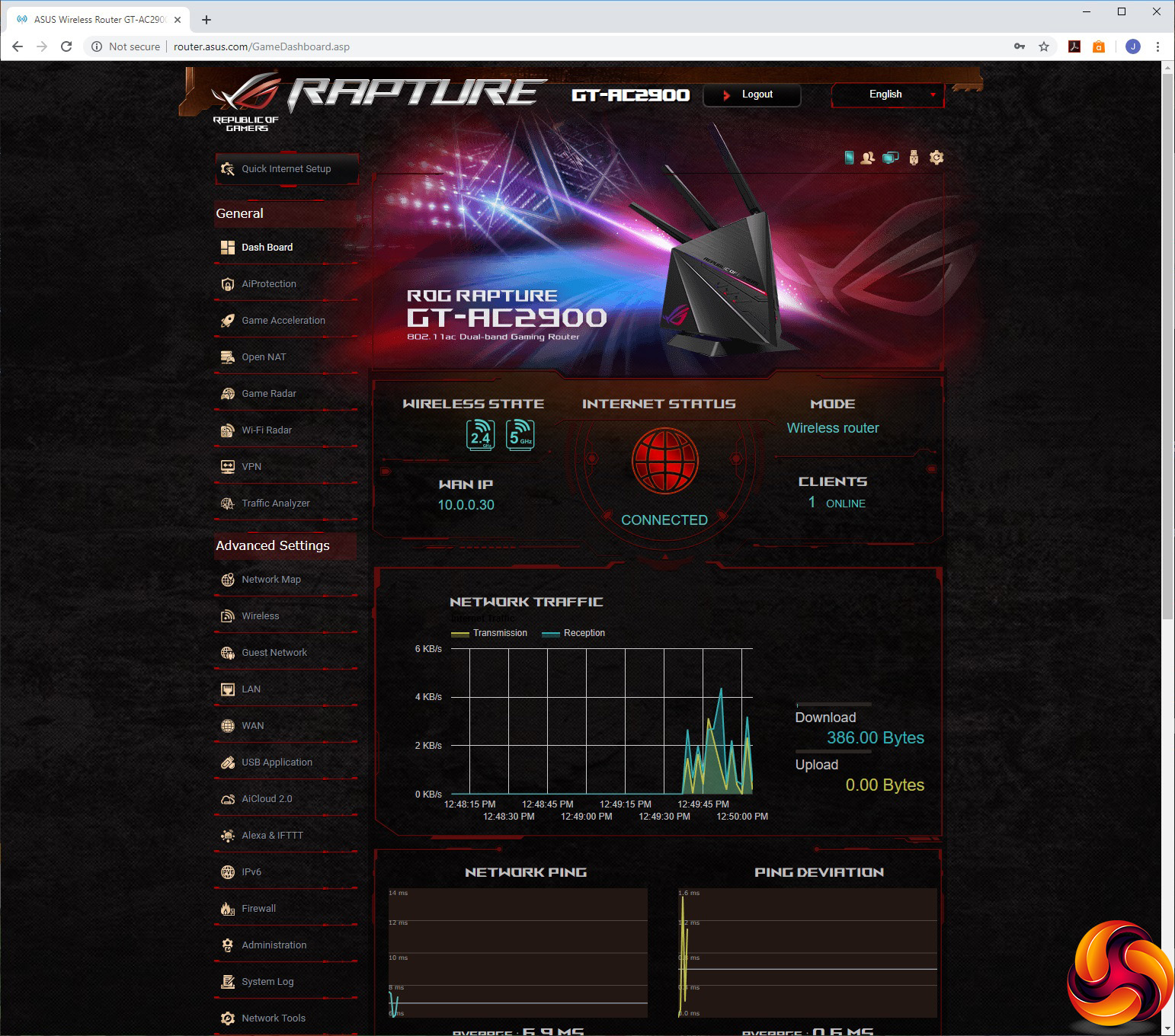The image size is (1175, 1036).
Task: Open the System Log page
Action: click(286, 982)
